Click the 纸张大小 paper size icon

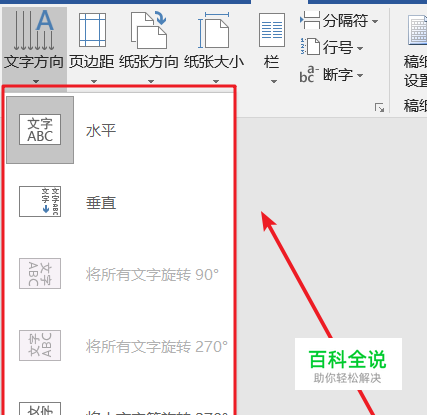(x=214, y=30)
